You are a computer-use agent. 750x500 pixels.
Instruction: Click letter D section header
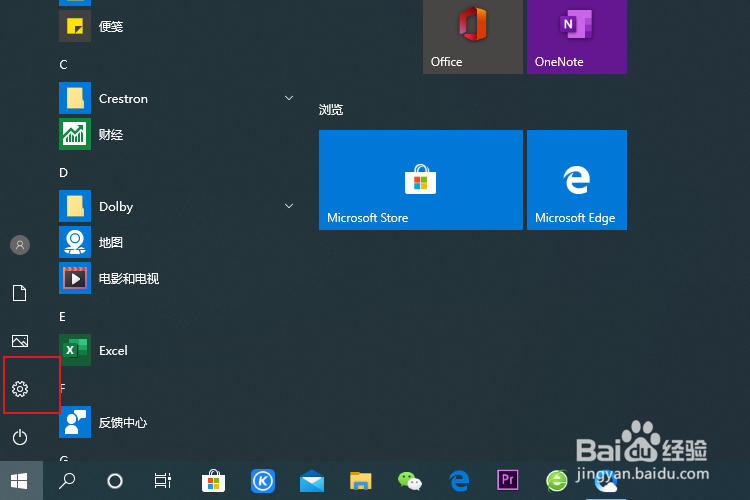pos(63,172)
